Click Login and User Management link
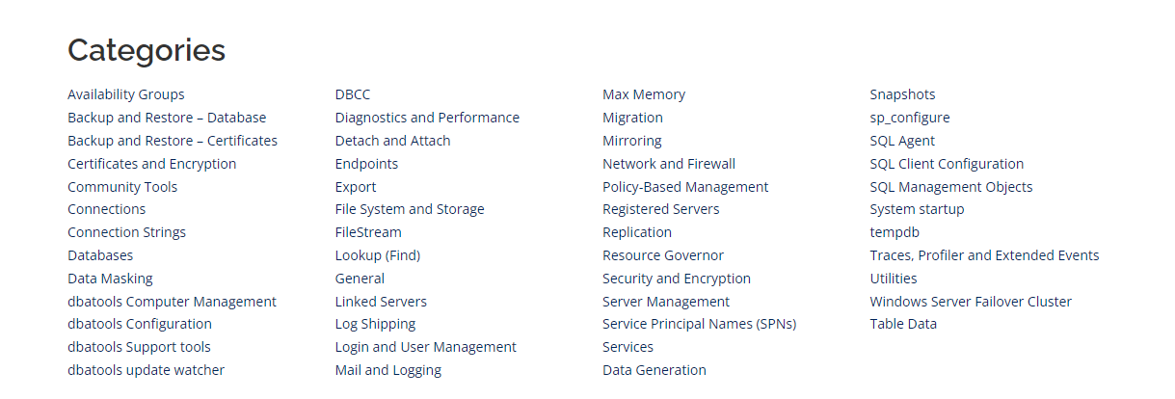 [426, 346]
